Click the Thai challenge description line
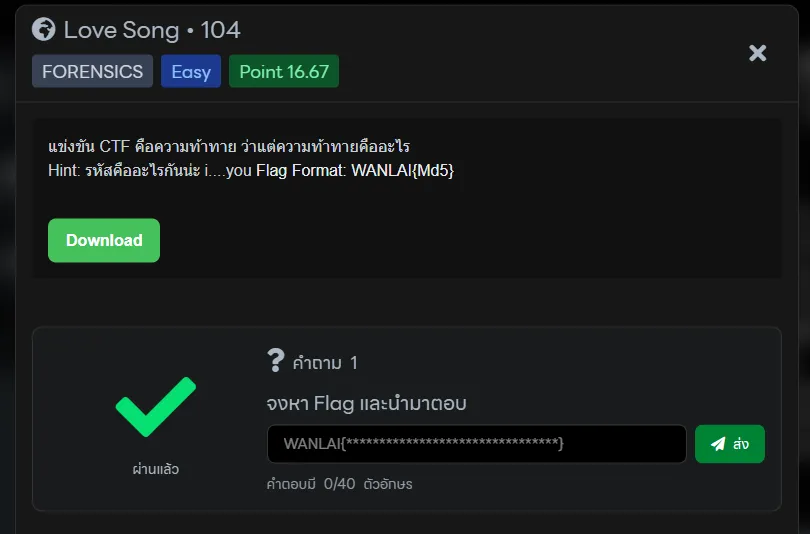Image resolution: width=810 pixels, height=534 pixels. tap(229, 147)
